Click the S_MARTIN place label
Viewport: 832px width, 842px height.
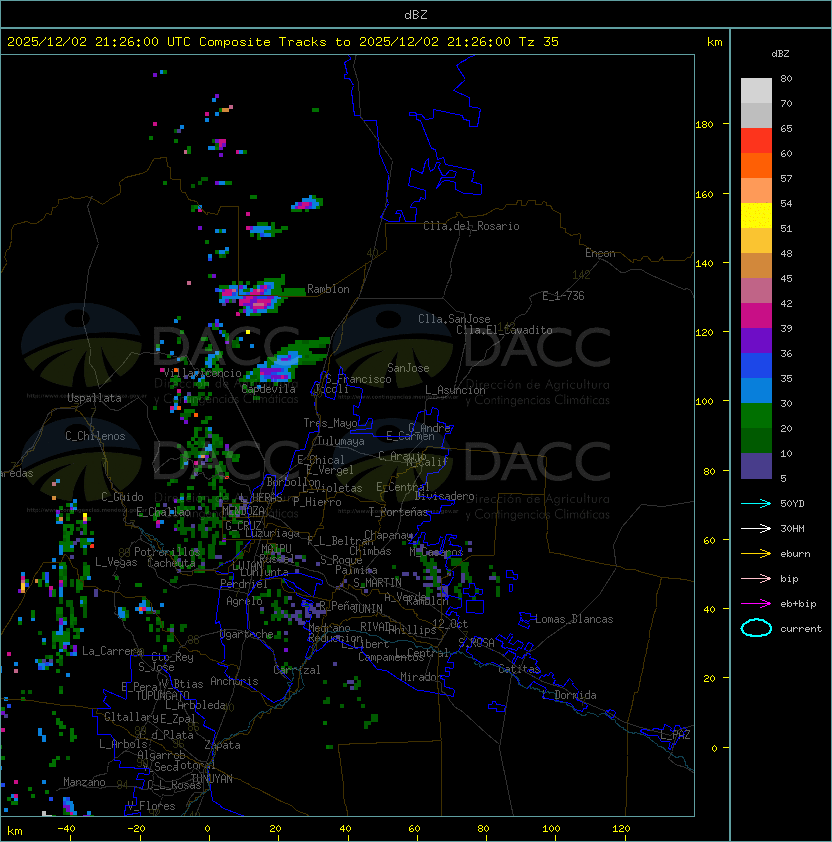377,583
